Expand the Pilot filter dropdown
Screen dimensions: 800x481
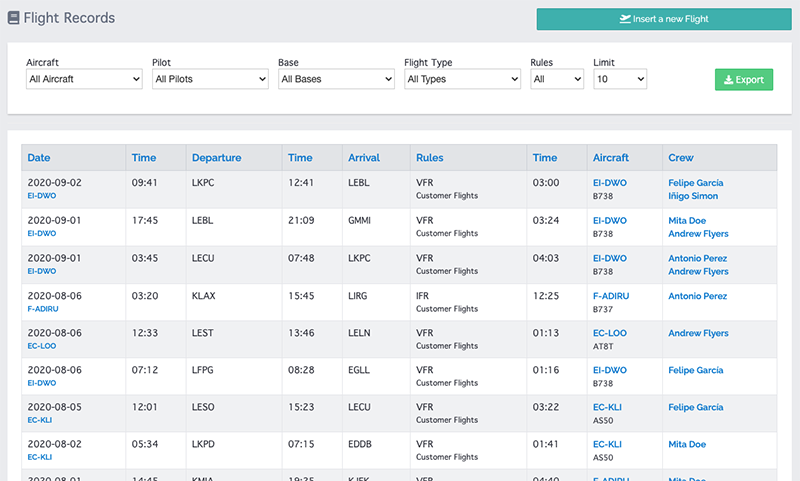(210, 79)
